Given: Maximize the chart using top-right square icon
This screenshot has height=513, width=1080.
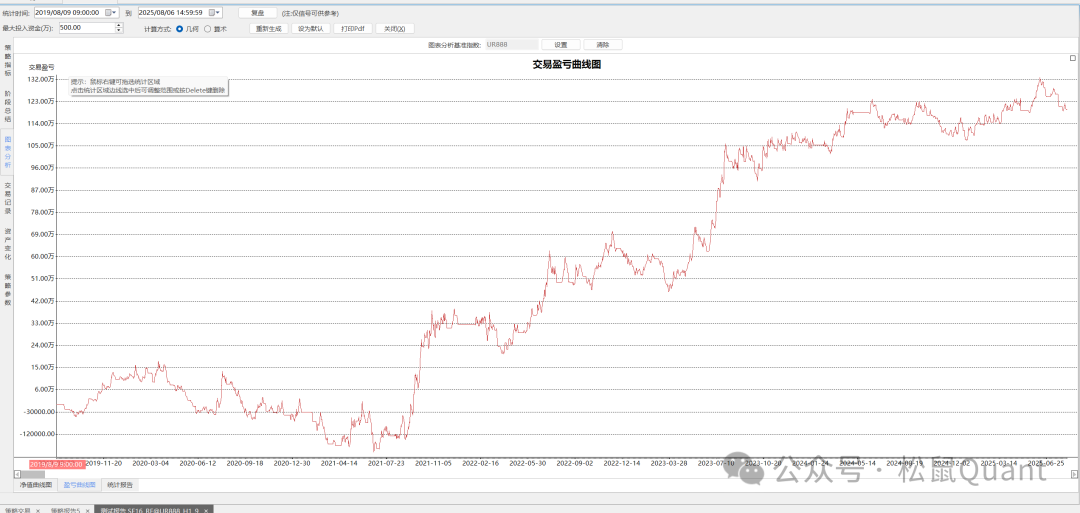Looking at the screenshot, I should 1073,59.
